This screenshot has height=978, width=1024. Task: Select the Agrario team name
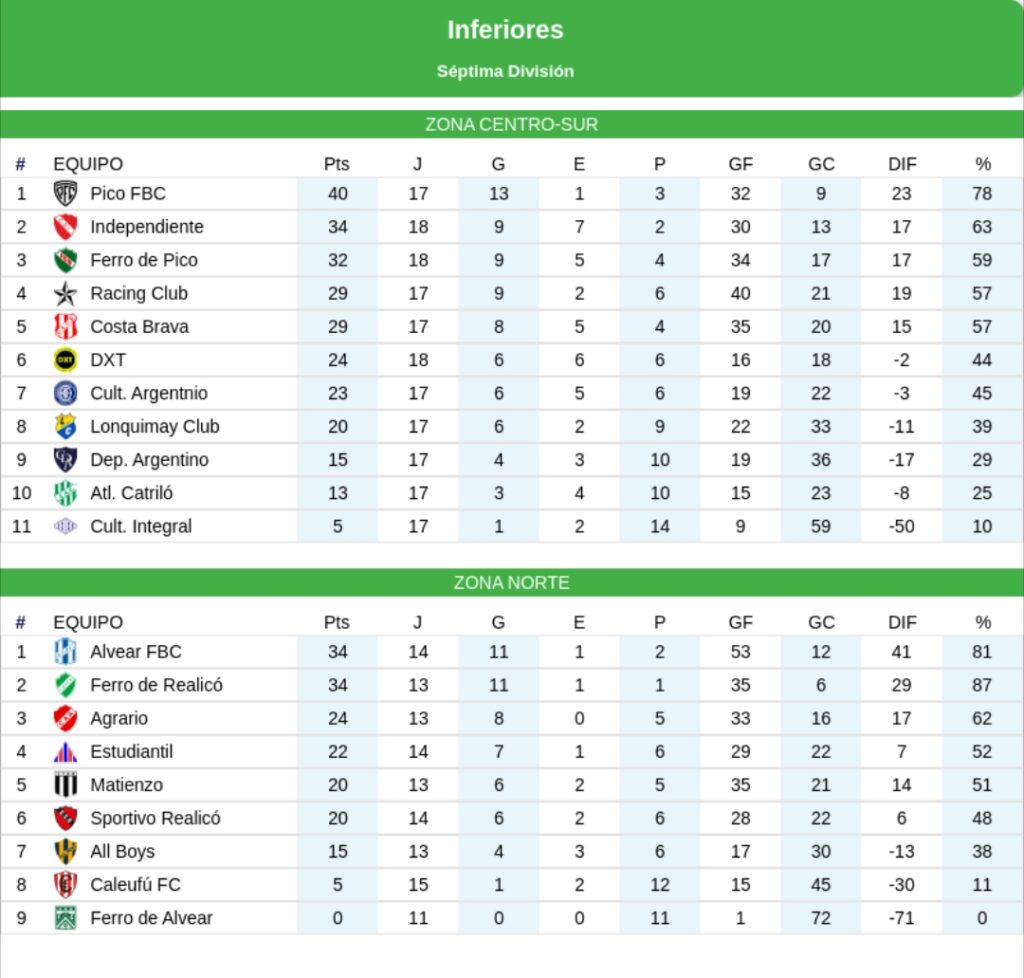[119, 718]
